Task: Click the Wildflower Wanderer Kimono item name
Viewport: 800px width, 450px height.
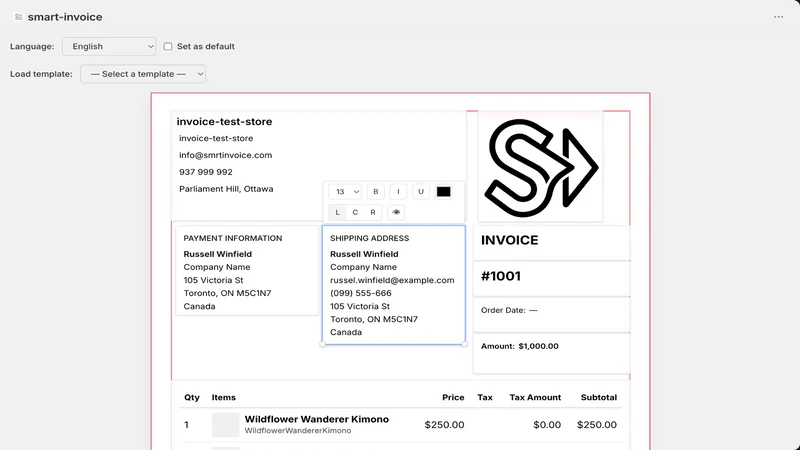Action: pyautogui.click(x=316, y=419)
